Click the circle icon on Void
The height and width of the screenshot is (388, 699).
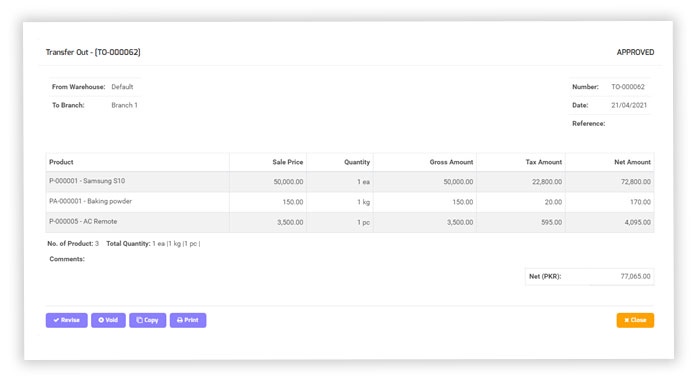pos(101,320)
